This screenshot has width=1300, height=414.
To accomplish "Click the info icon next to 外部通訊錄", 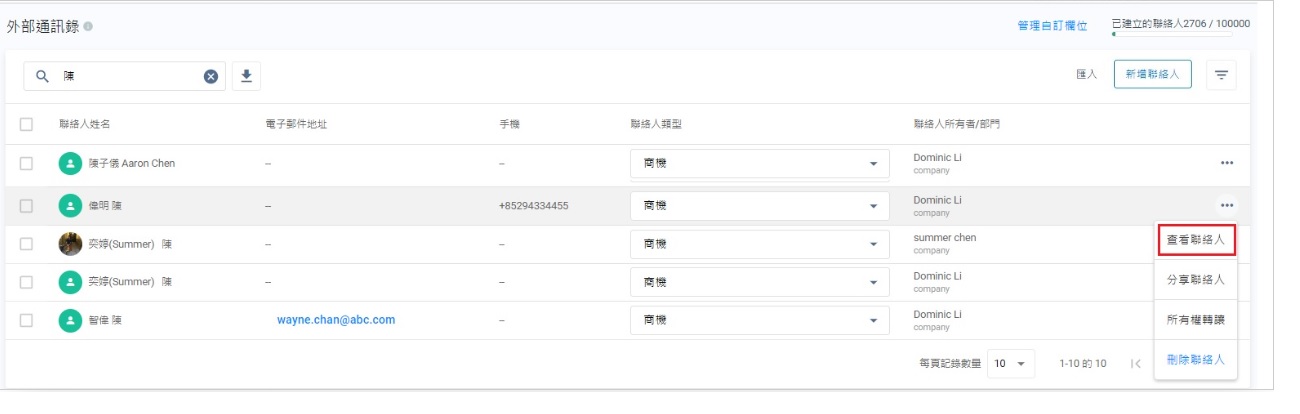I will coord(89,26).
